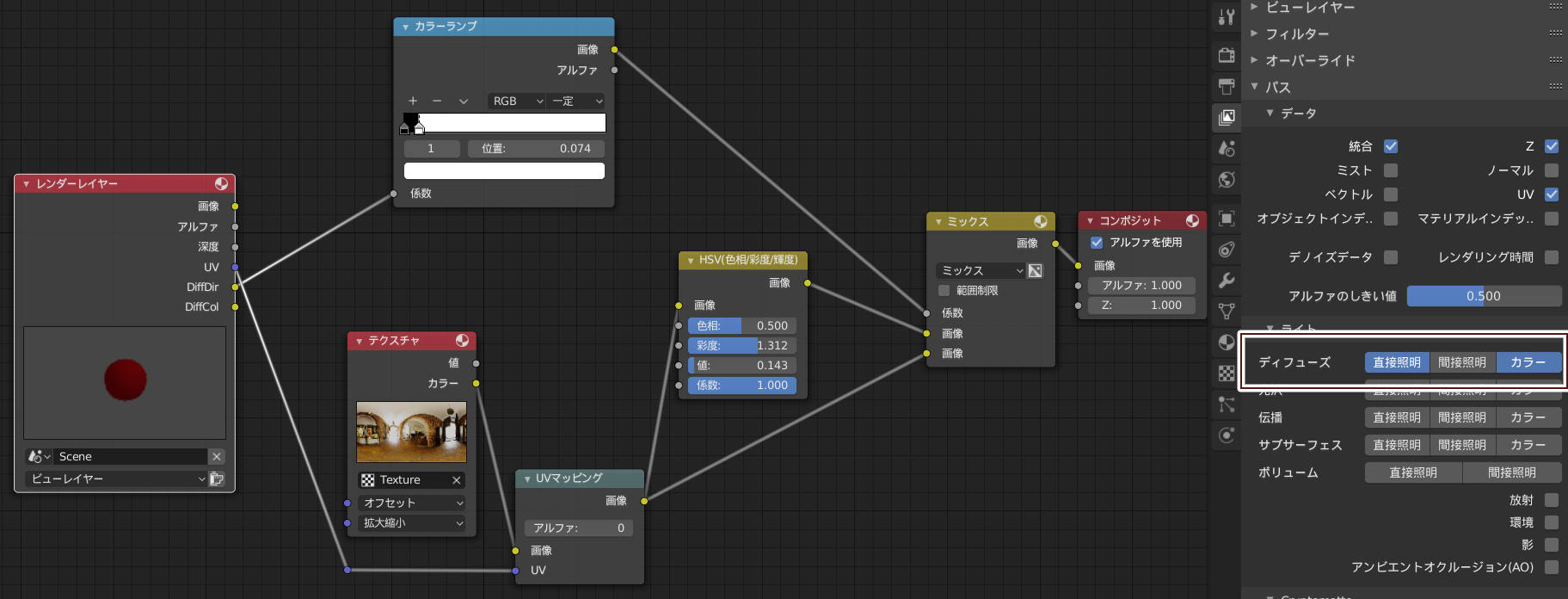
Task: Expand the フィルター panel
Action: (1254, 34)
